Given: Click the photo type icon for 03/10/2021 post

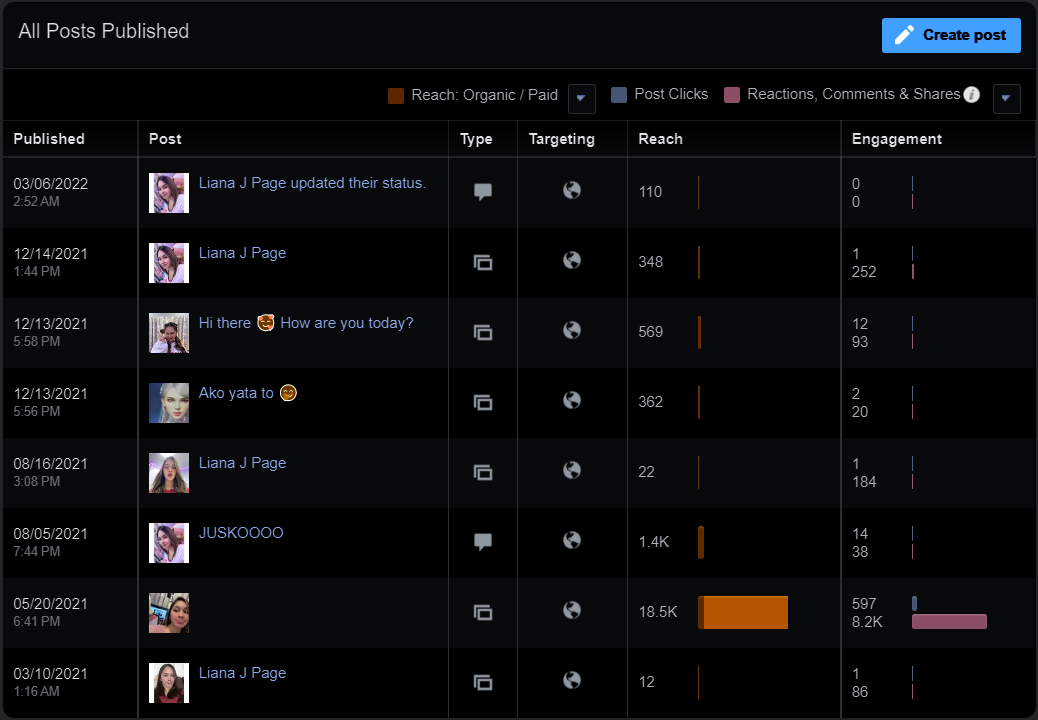Looking at the screenshot, I should 483,682.
